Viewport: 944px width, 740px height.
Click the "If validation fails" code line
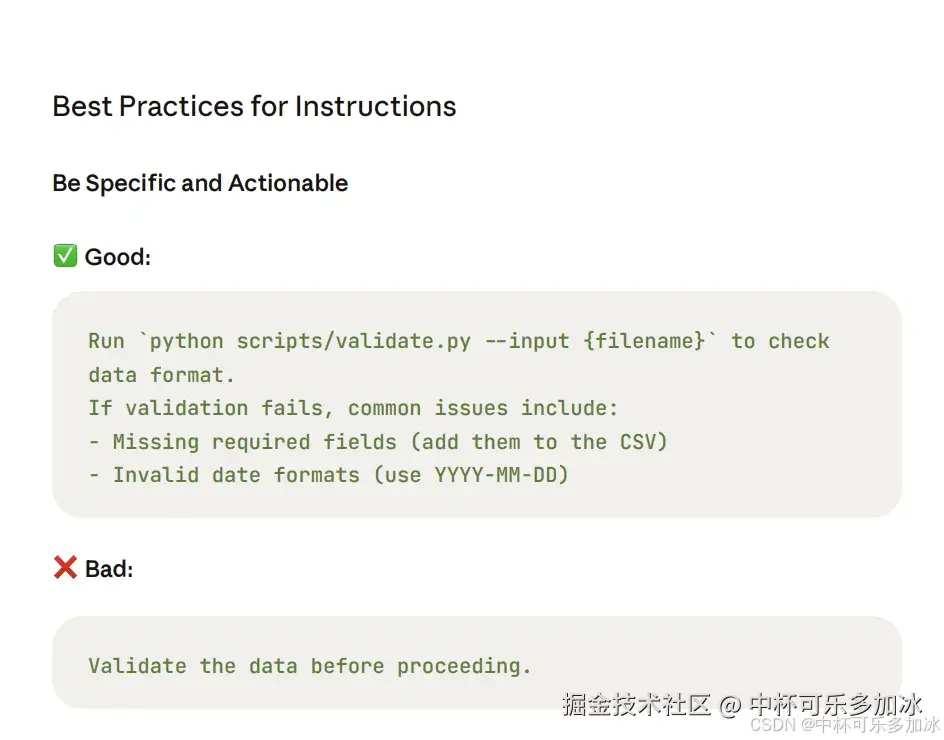[353, 408]
